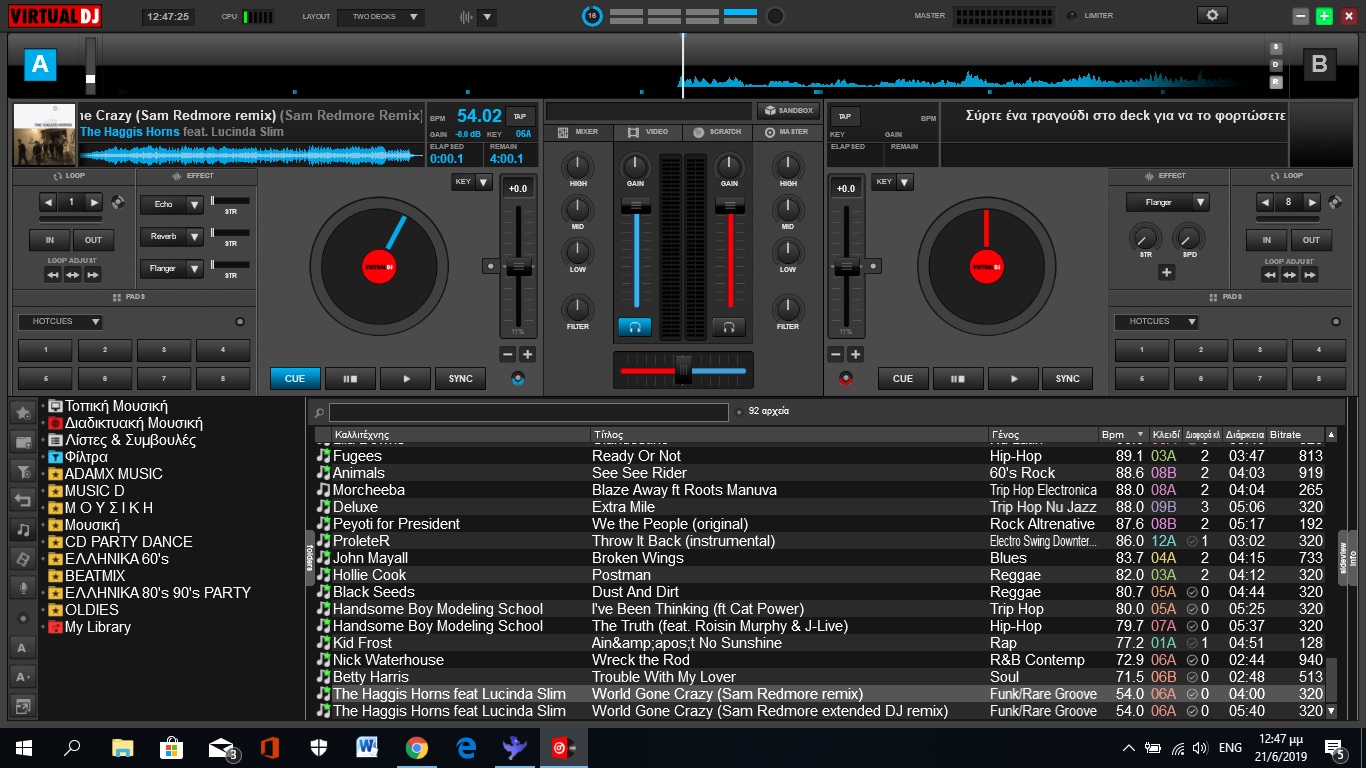The height and width of the screenshot is (768, 1366).
Task: Enable headphone cue on right mixer channel
Action: (x=729, y=327)
